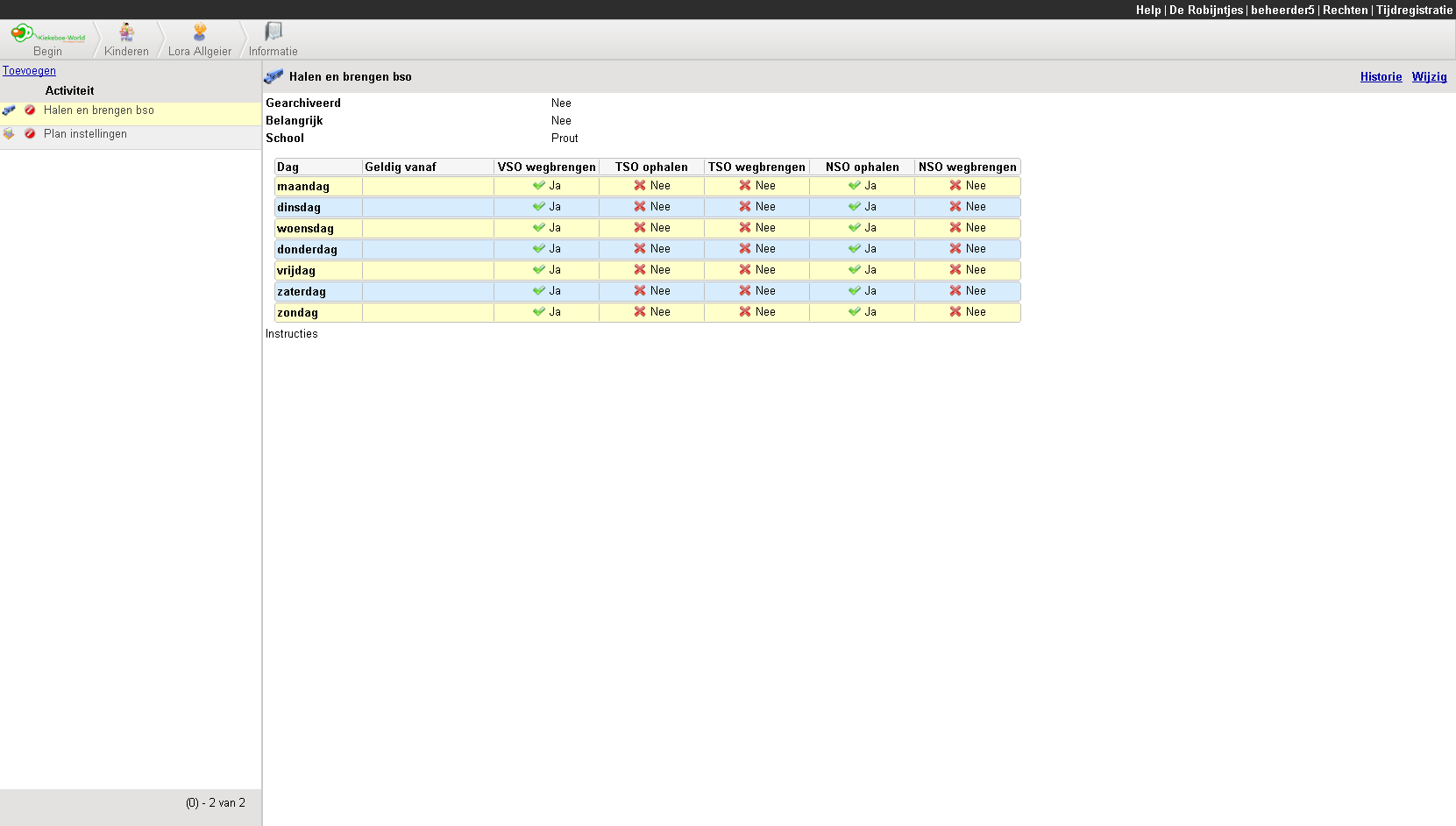The image size is (1456, 826).
Task: Open the Informatie booklet icon
Action: tap(273, 32)
